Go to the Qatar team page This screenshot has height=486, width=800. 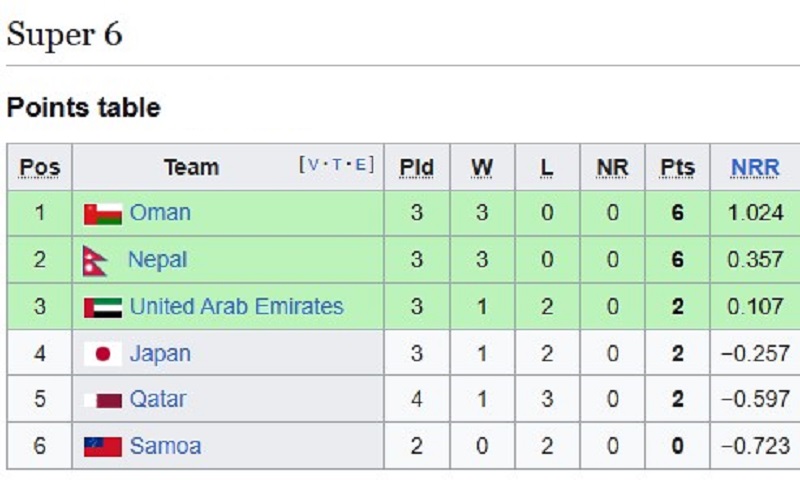158,399
